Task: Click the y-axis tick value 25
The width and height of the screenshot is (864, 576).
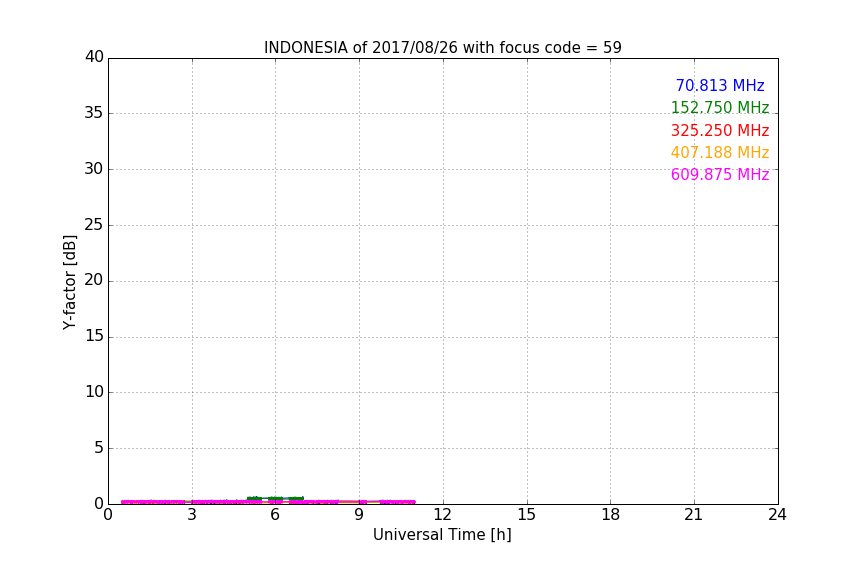Action: (x=94, y=224)
